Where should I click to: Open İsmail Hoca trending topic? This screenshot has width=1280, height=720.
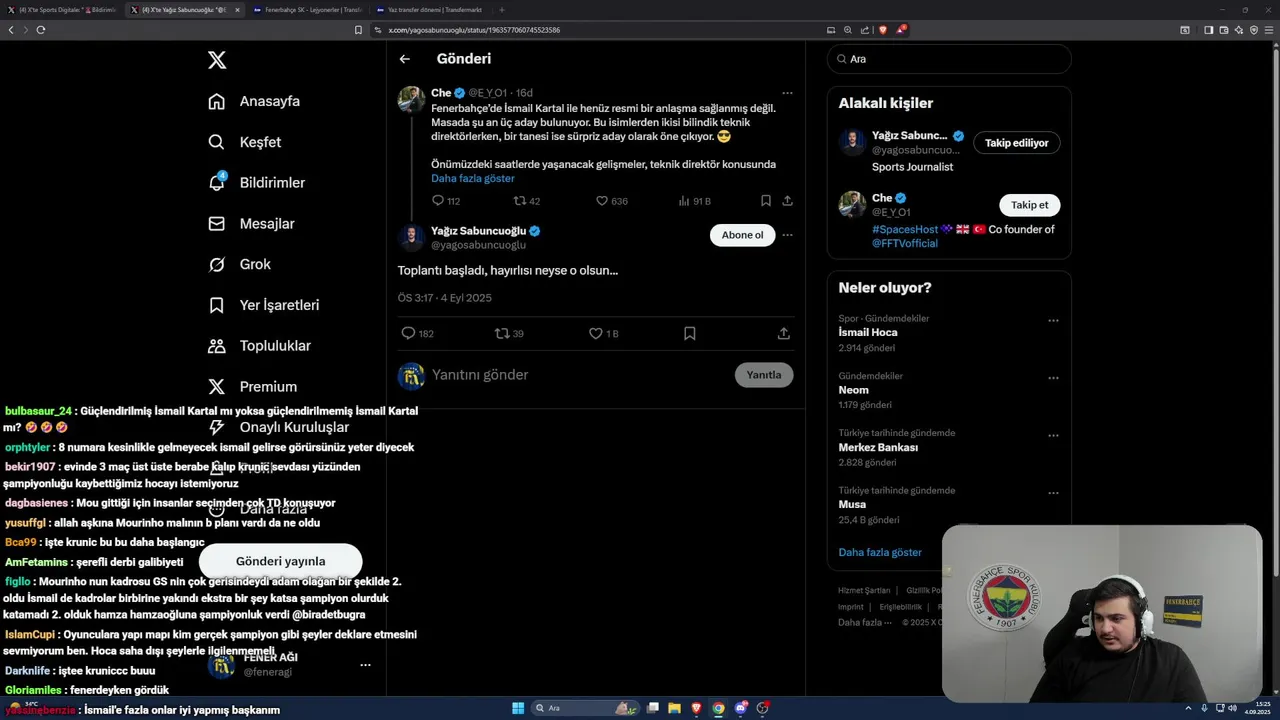point(868,332)
